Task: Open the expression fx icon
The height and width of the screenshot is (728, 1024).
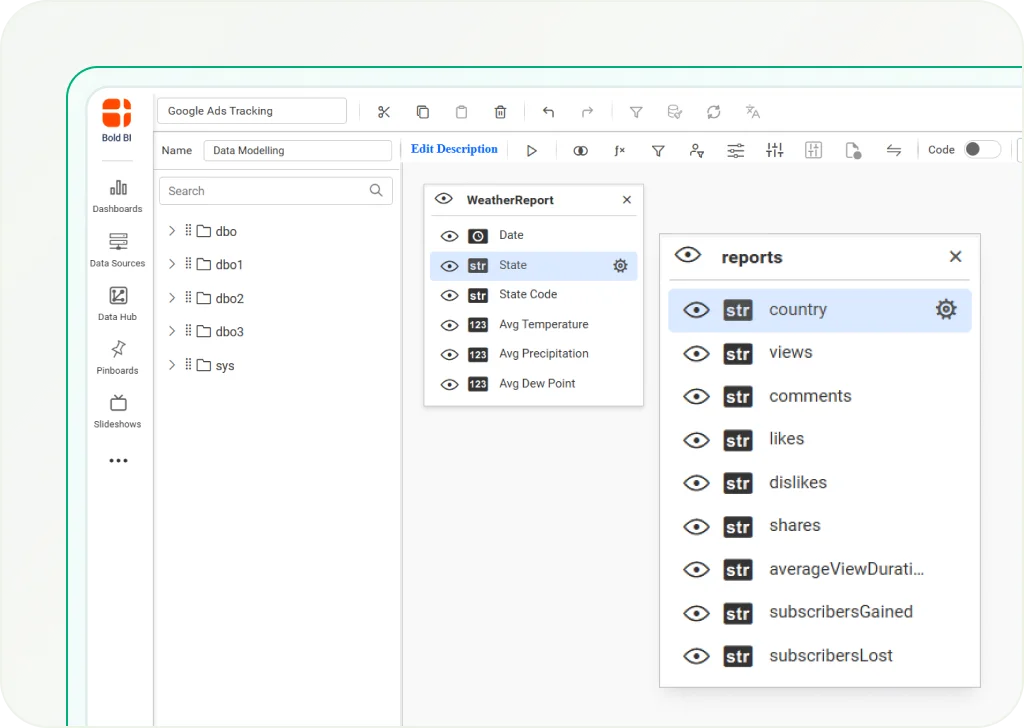Action: click(x=619, y=150)
